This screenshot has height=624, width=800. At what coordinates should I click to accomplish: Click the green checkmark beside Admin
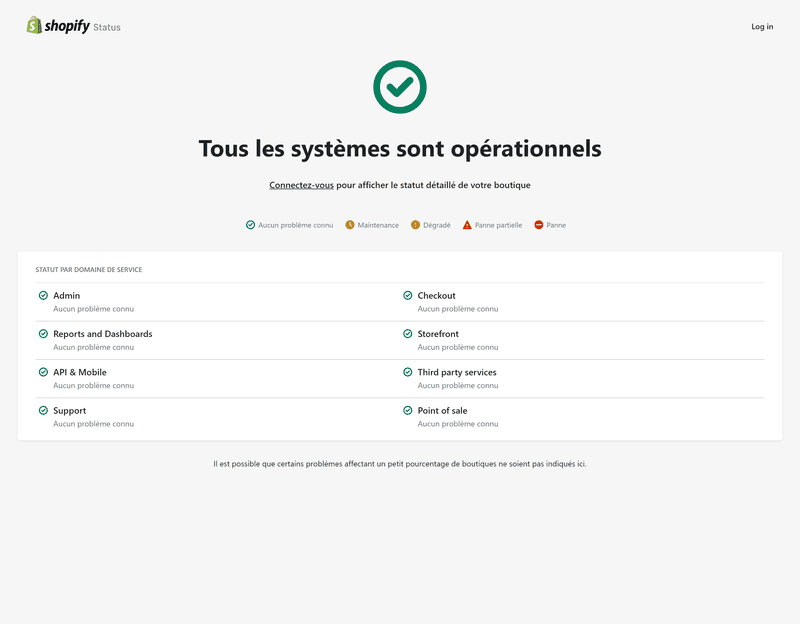[x=42, y=294]
